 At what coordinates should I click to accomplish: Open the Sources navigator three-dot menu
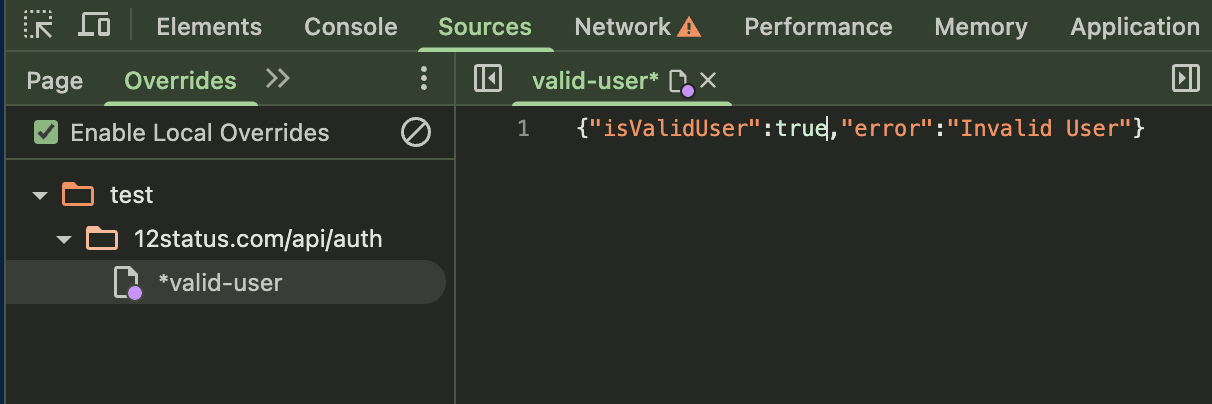click(x=424, y=79)
